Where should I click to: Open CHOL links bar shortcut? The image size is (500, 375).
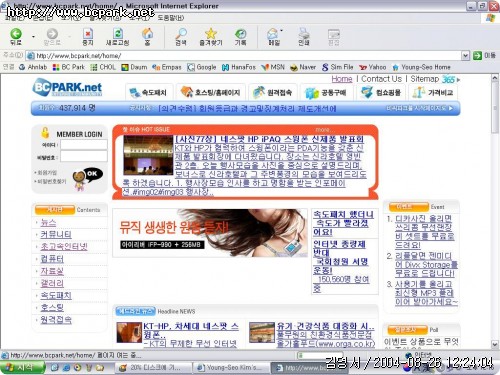[x=103, y=67]
